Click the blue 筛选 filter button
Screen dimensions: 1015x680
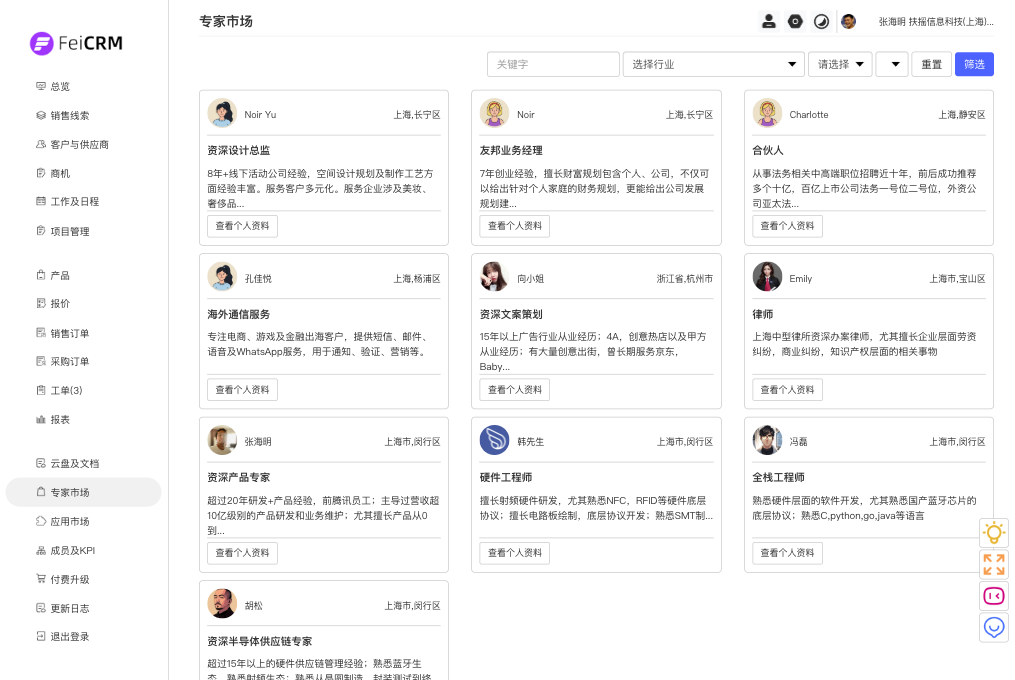click(974, 64)
